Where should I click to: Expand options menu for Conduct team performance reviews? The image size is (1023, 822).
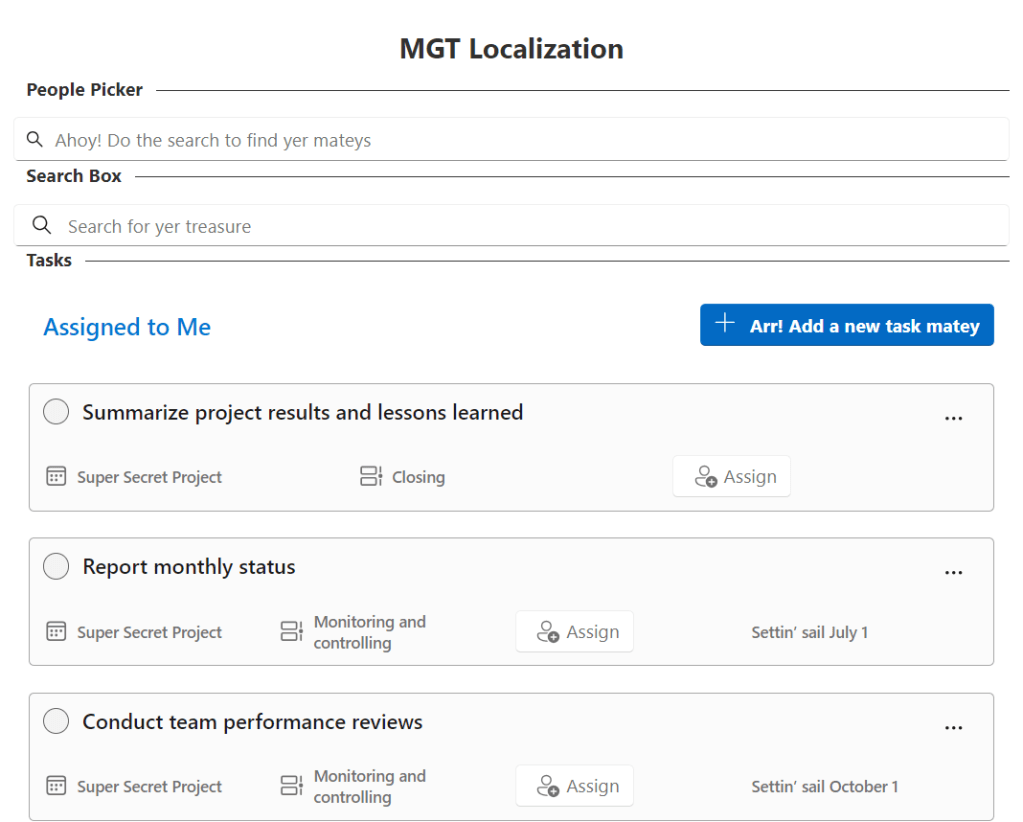coord(953,727)
